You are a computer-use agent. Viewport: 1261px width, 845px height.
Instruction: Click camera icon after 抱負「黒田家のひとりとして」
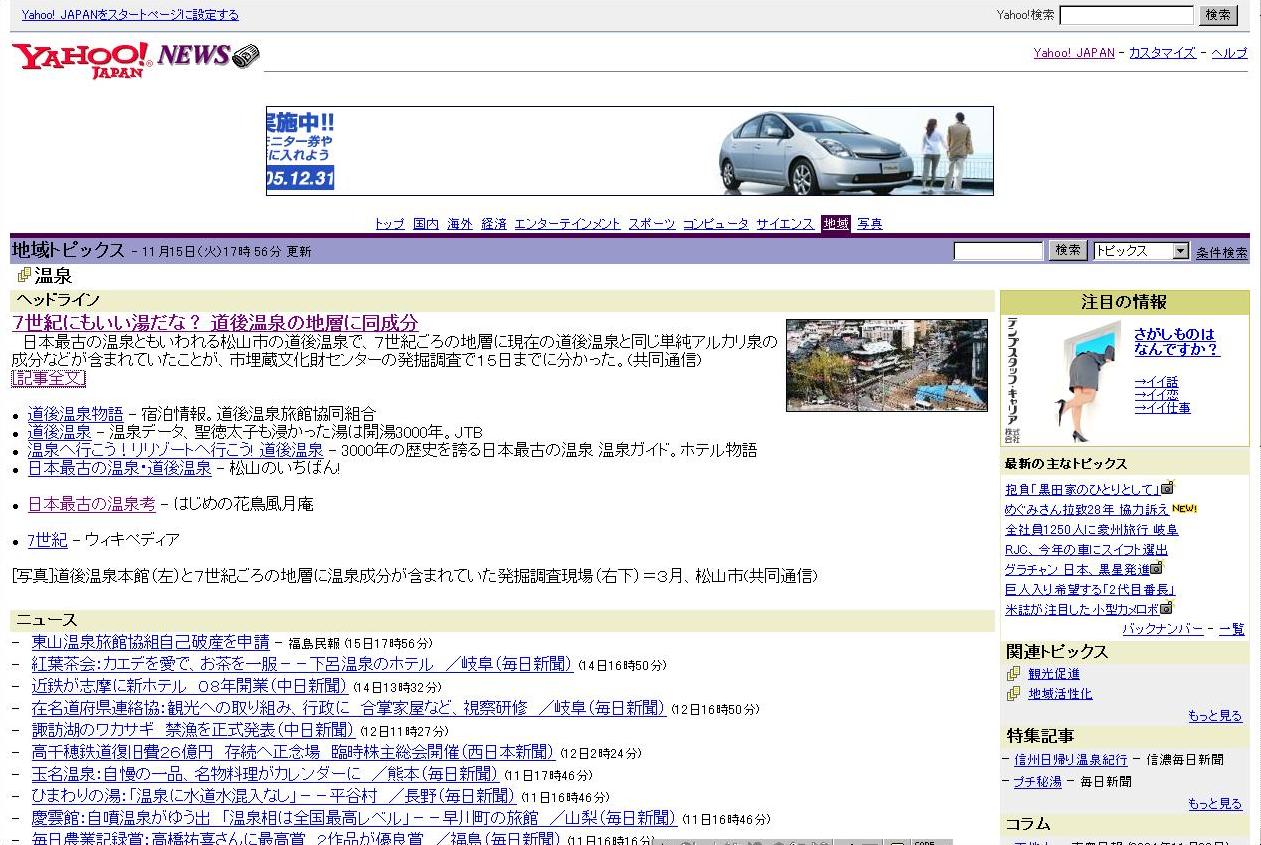[1167, 488]
